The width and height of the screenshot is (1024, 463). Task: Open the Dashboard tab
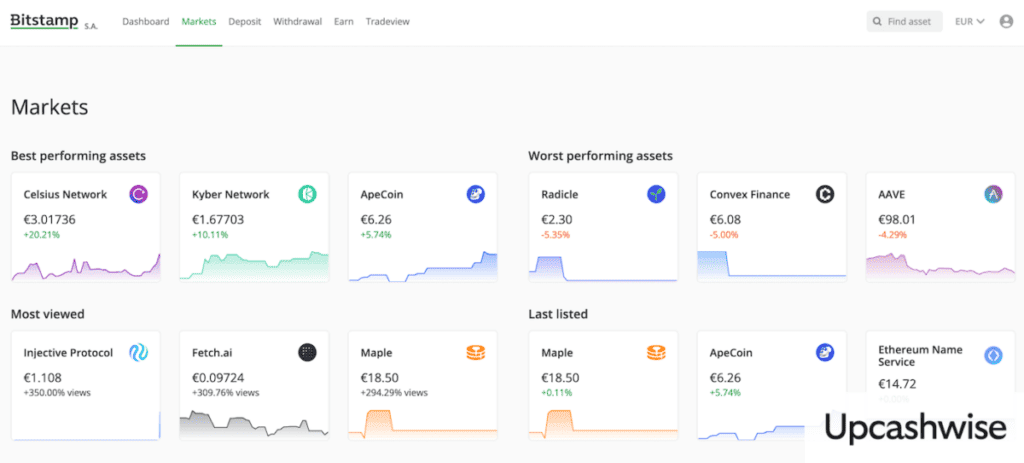pos(146,22)
